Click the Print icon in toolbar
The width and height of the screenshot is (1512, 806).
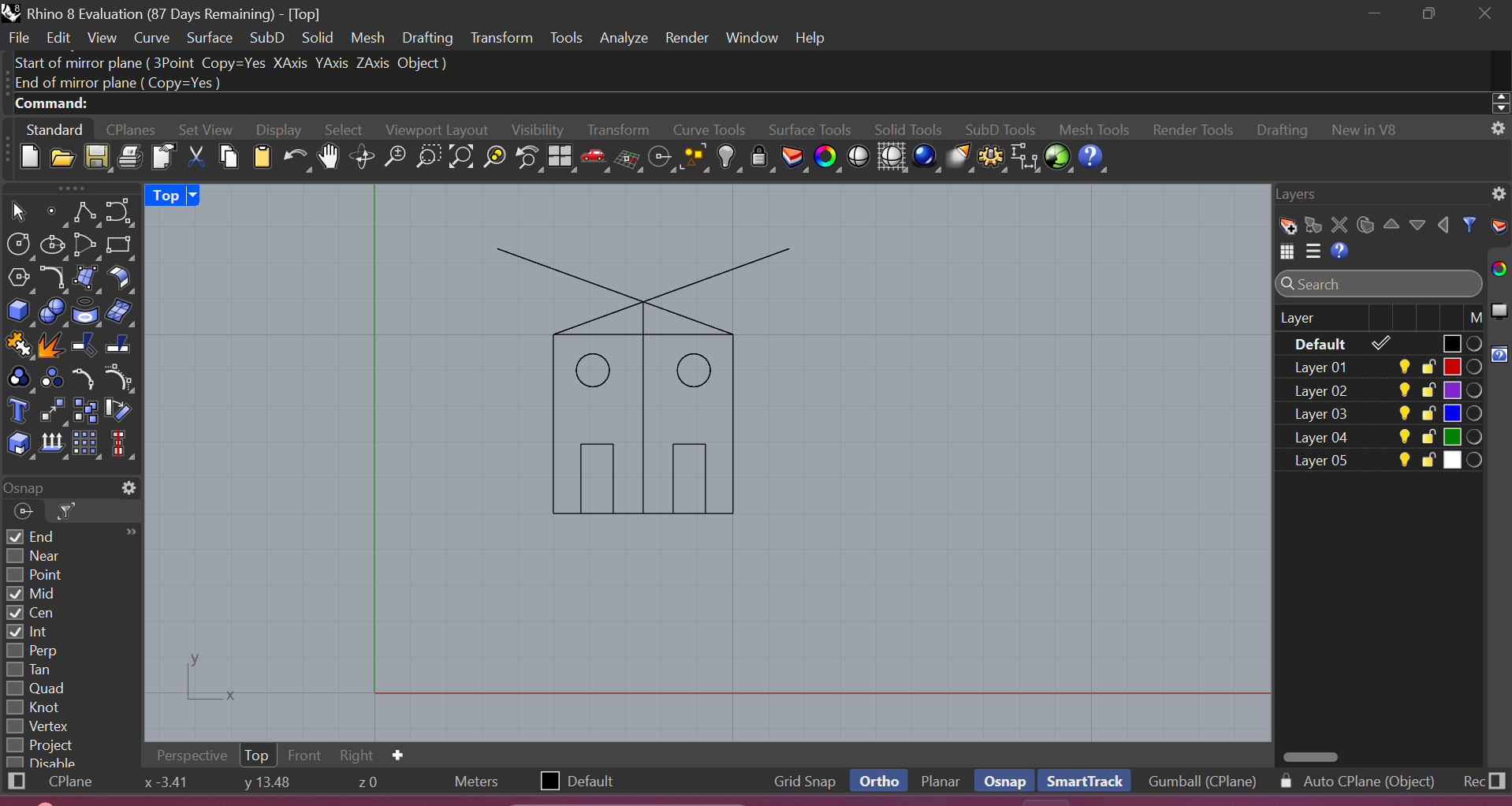pos(130,158)
